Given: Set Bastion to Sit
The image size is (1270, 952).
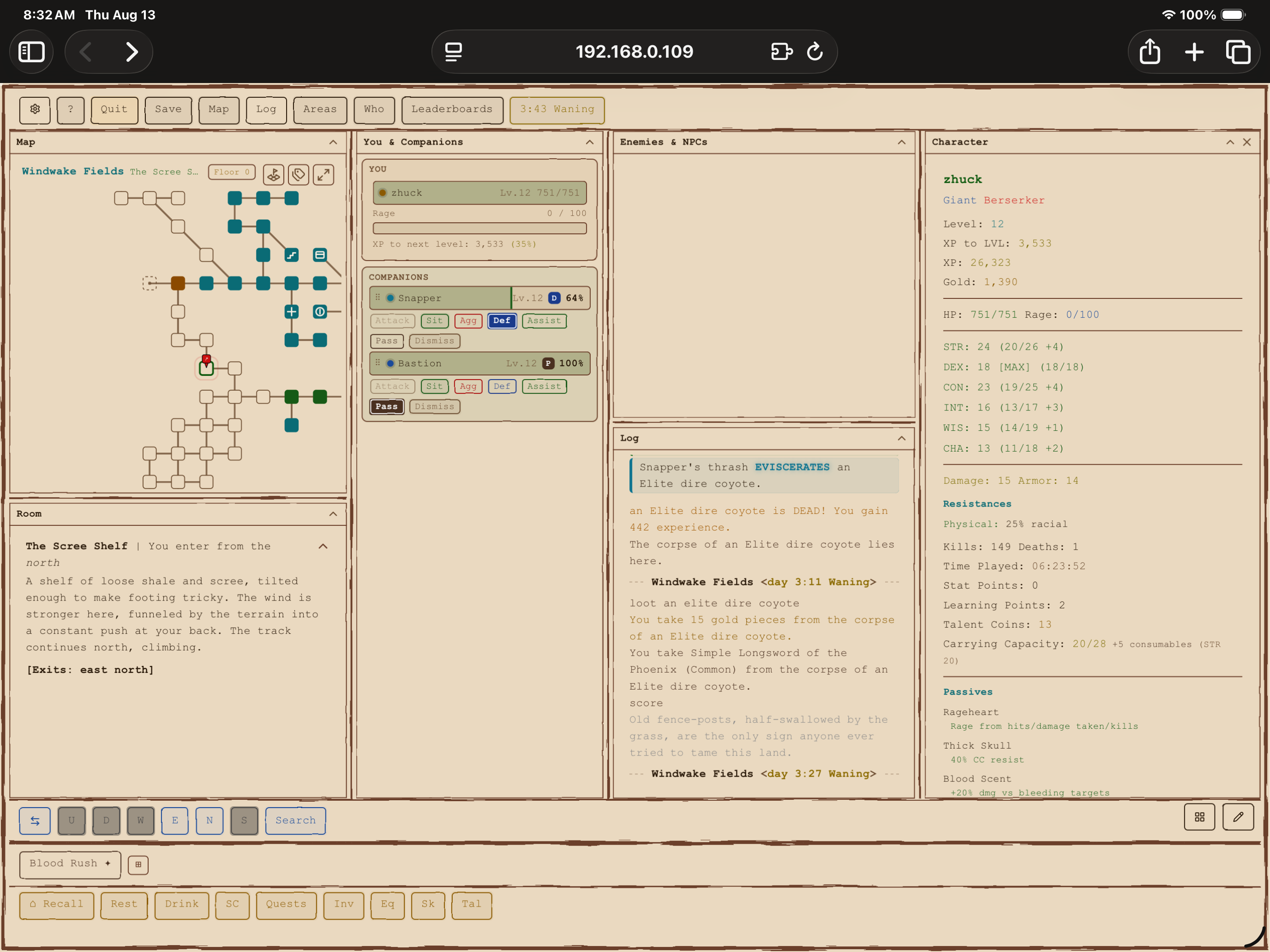Looking at the screenshot, I should pos(435,386).
